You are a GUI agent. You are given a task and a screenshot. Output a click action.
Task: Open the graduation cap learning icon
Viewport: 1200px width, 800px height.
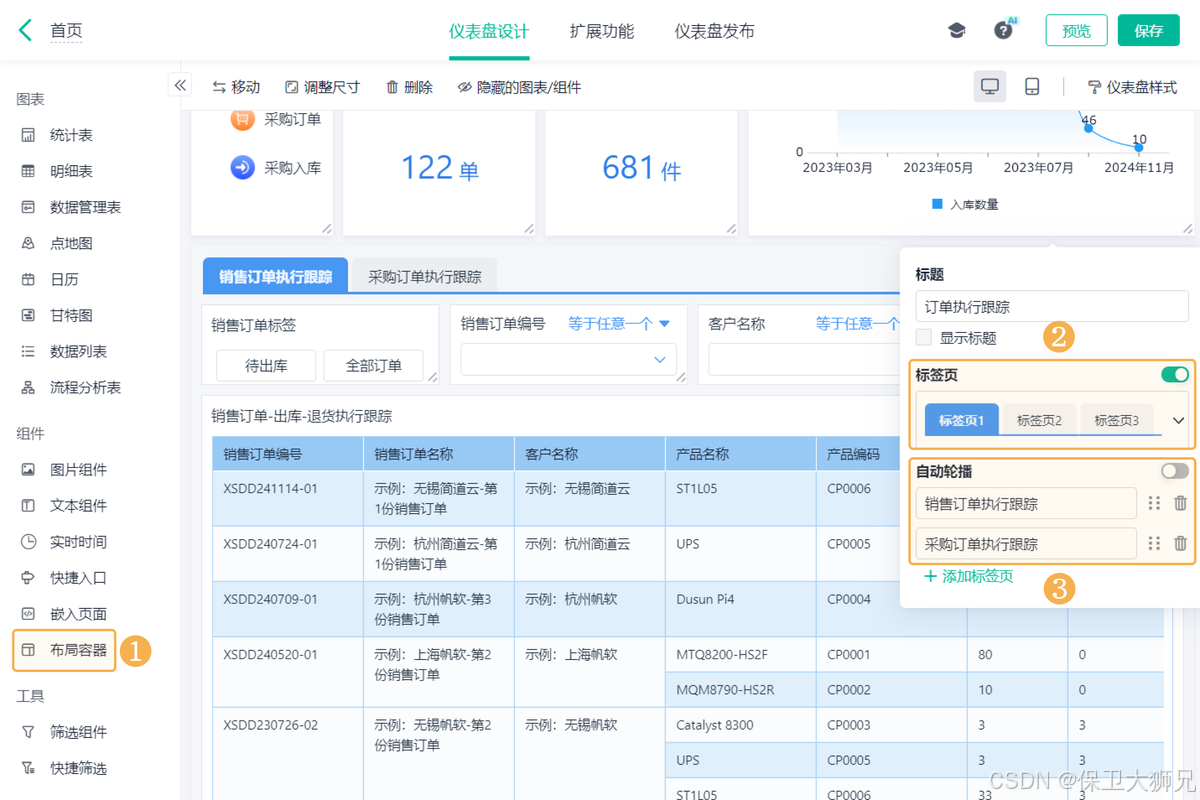tap(957, 31)
